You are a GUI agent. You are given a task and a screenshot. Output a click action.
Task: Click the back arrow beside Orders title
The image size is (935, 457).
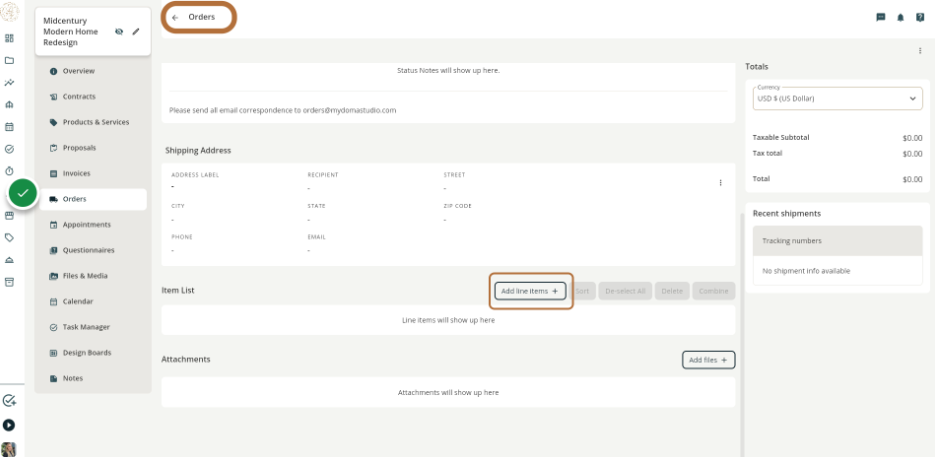pyautogui.click(x=175, y=17)
